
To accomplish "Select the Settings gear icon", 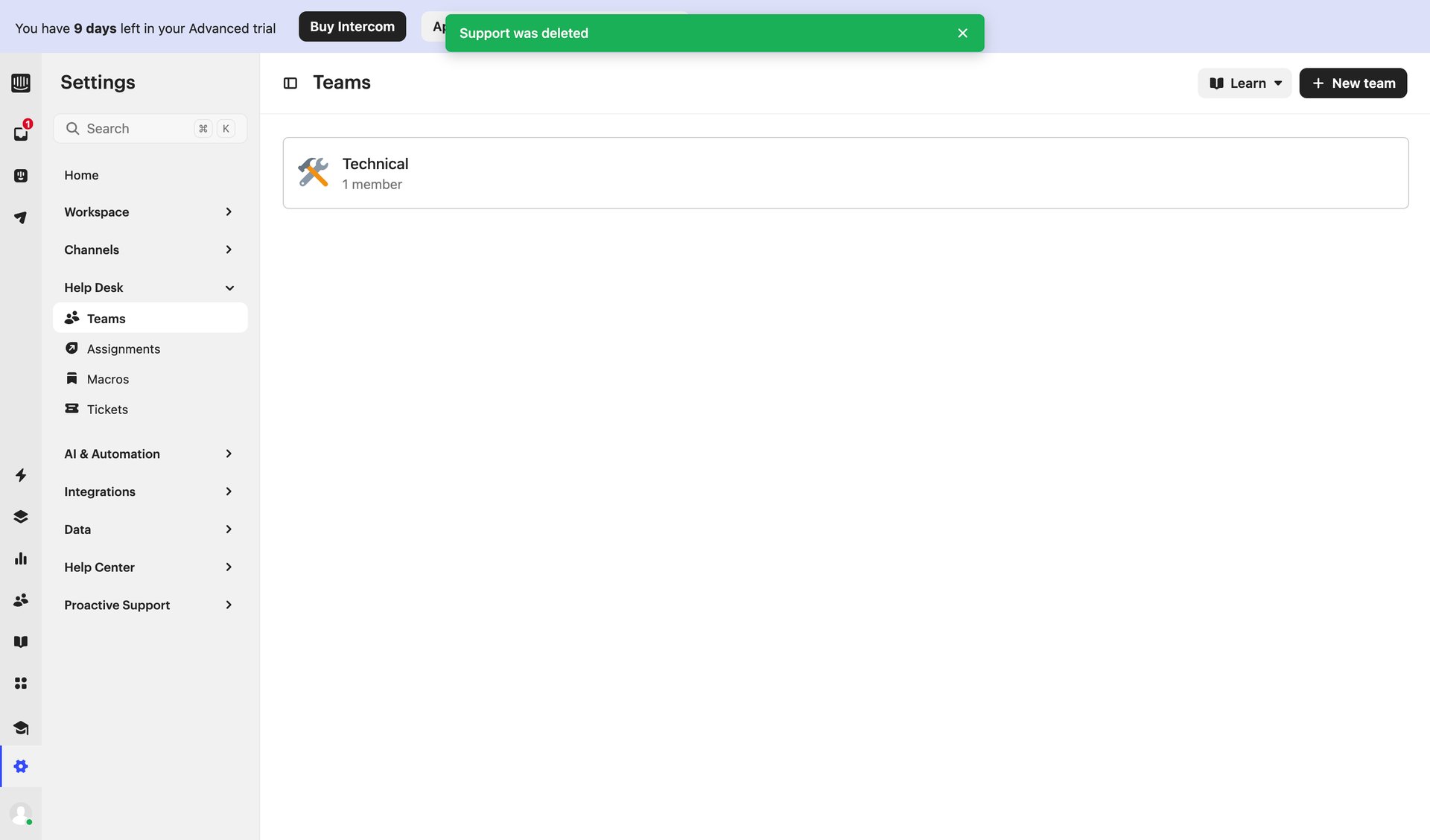I will click(x=20, y=766).
